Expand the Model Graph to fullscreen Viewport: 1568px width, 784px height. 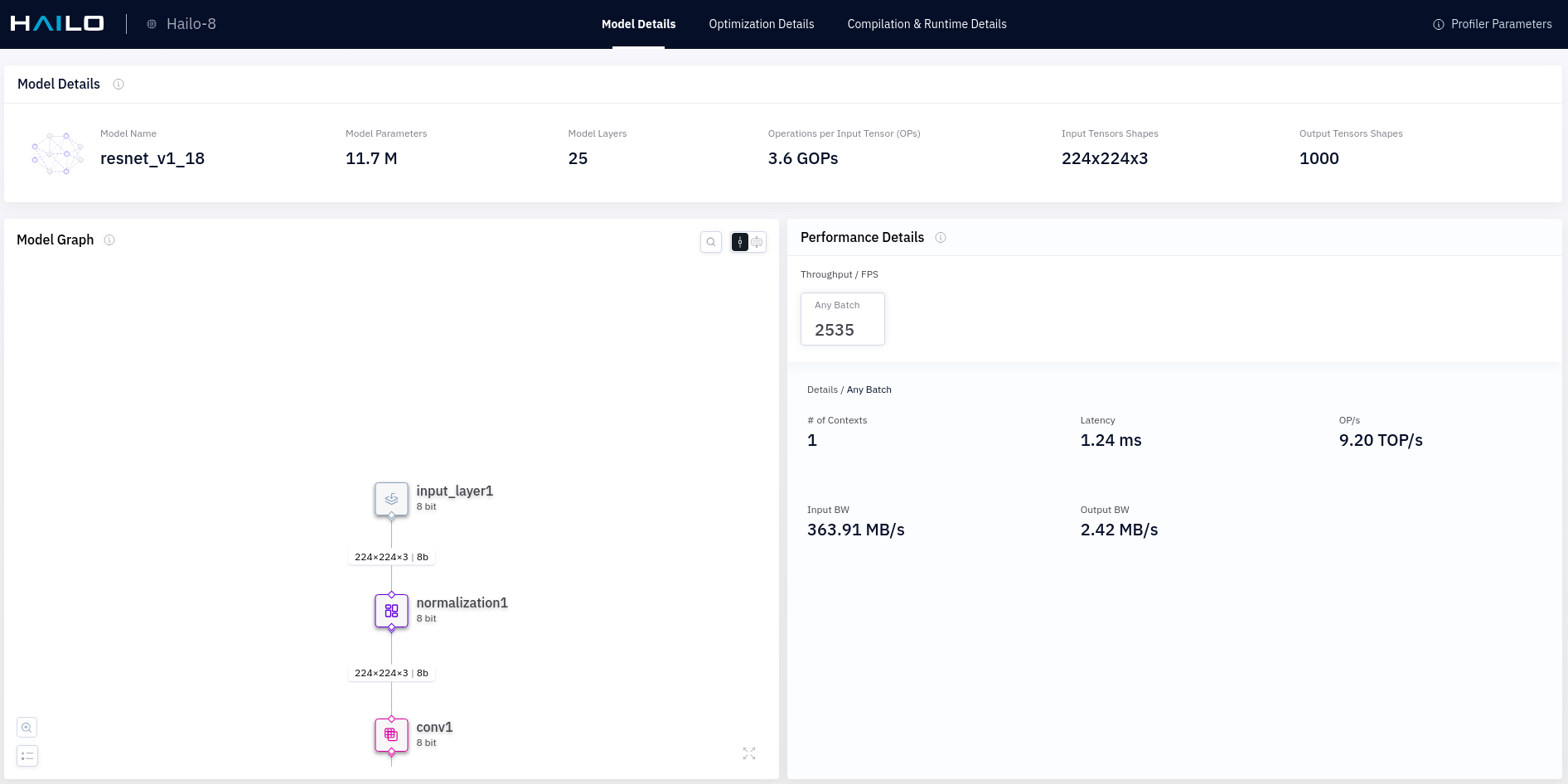tap(749, 753)
